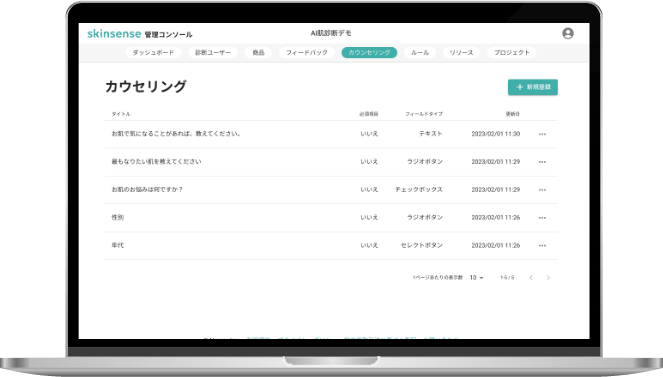Switch to the 診断ユーザー tab
This screenshot has width=663, height=377.
(x=213, y=52)
